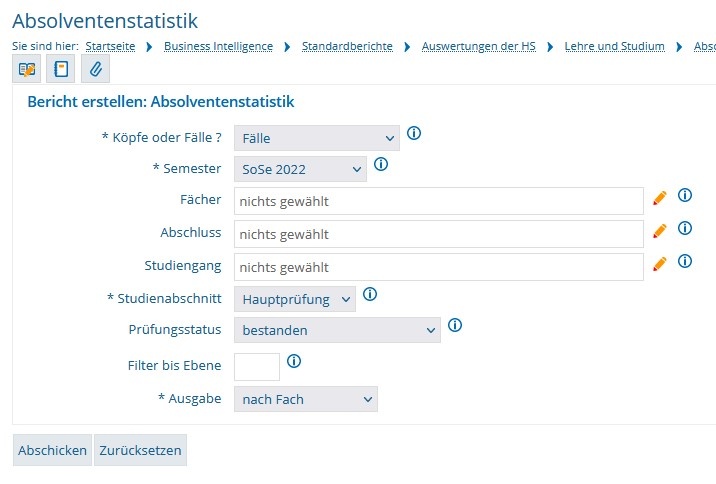Expand the Prüfungsstatus dropdown

click(x=336, y=330)
